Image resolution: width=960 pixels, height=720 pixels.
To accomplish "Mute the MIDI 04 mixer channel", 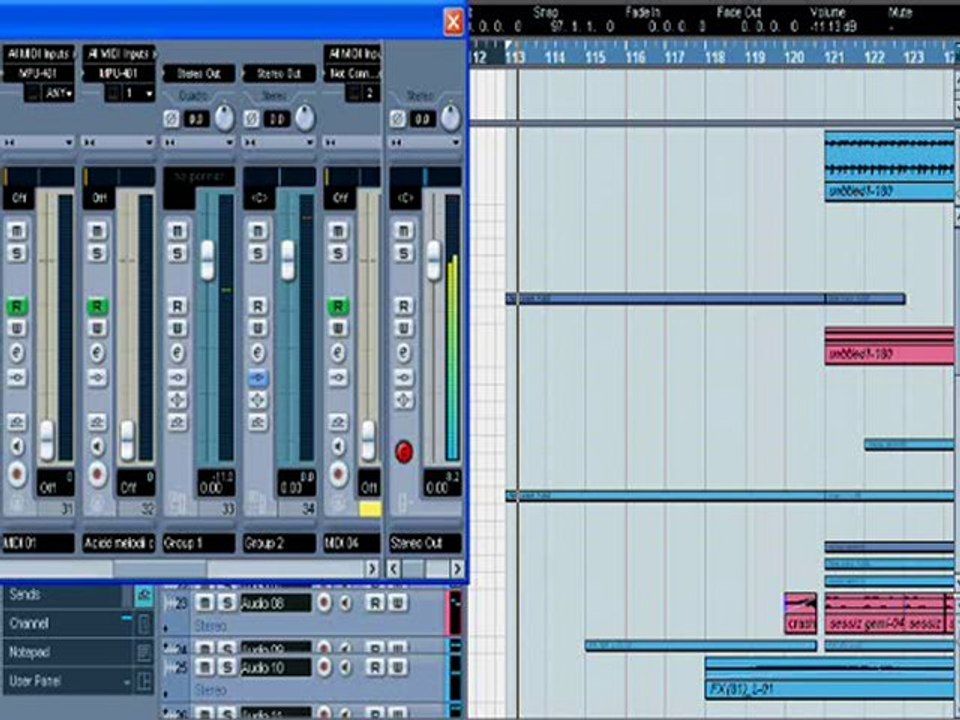I will (338, 231).
